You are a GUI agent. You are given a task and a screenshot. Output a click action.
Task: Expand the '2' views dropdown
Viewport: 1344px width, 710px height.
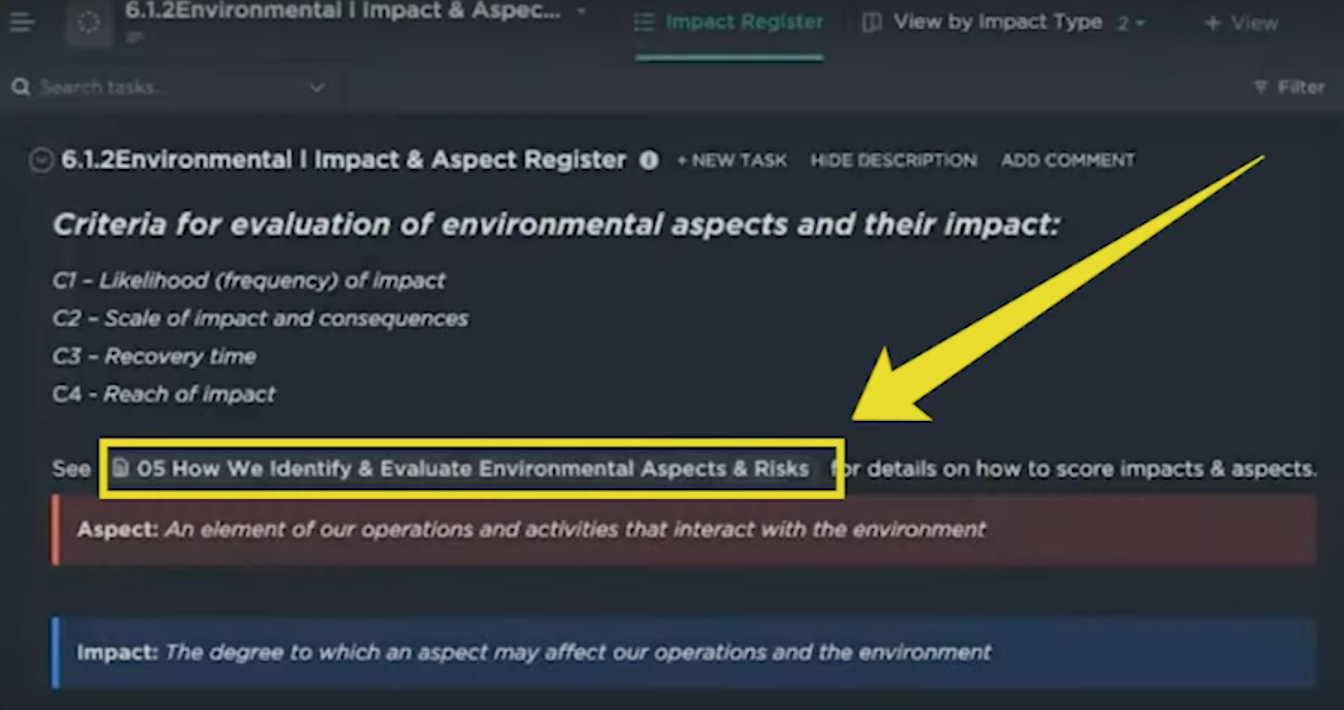point(1131,23)
